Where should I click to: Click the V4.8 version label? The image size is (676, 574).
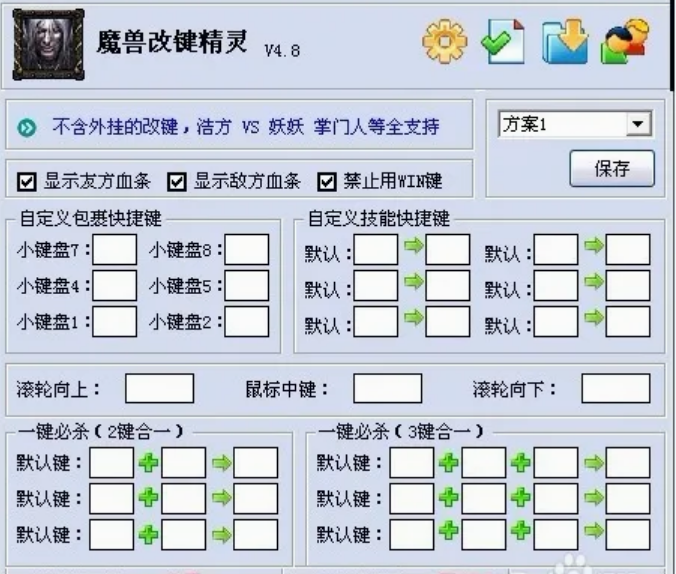pyautogui.click(x=282, y=51)
